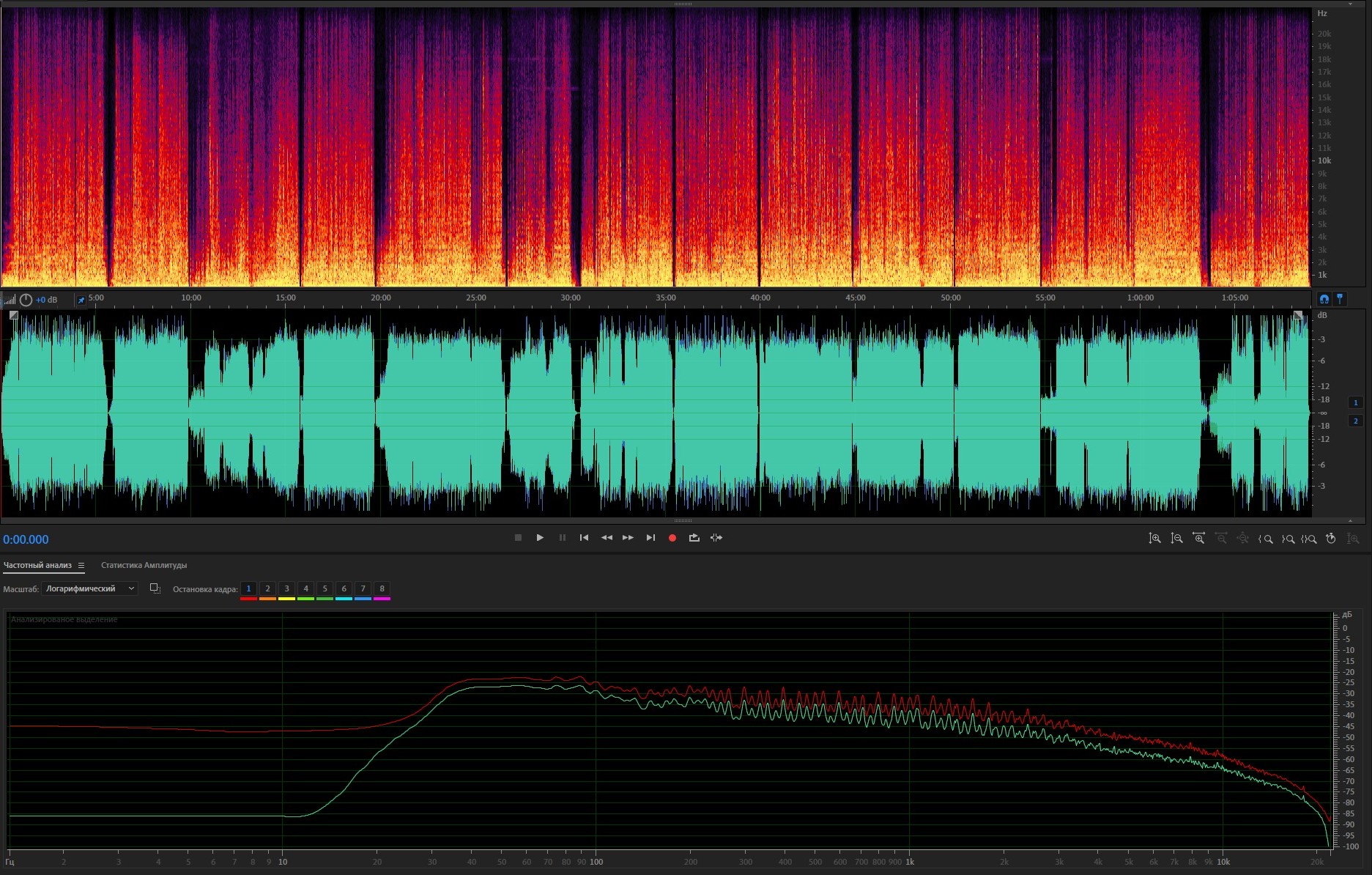The height and width of the screenshot is (875, 1372).
Task: Toggle channel 1 enable button
Action: point(1355,402)
